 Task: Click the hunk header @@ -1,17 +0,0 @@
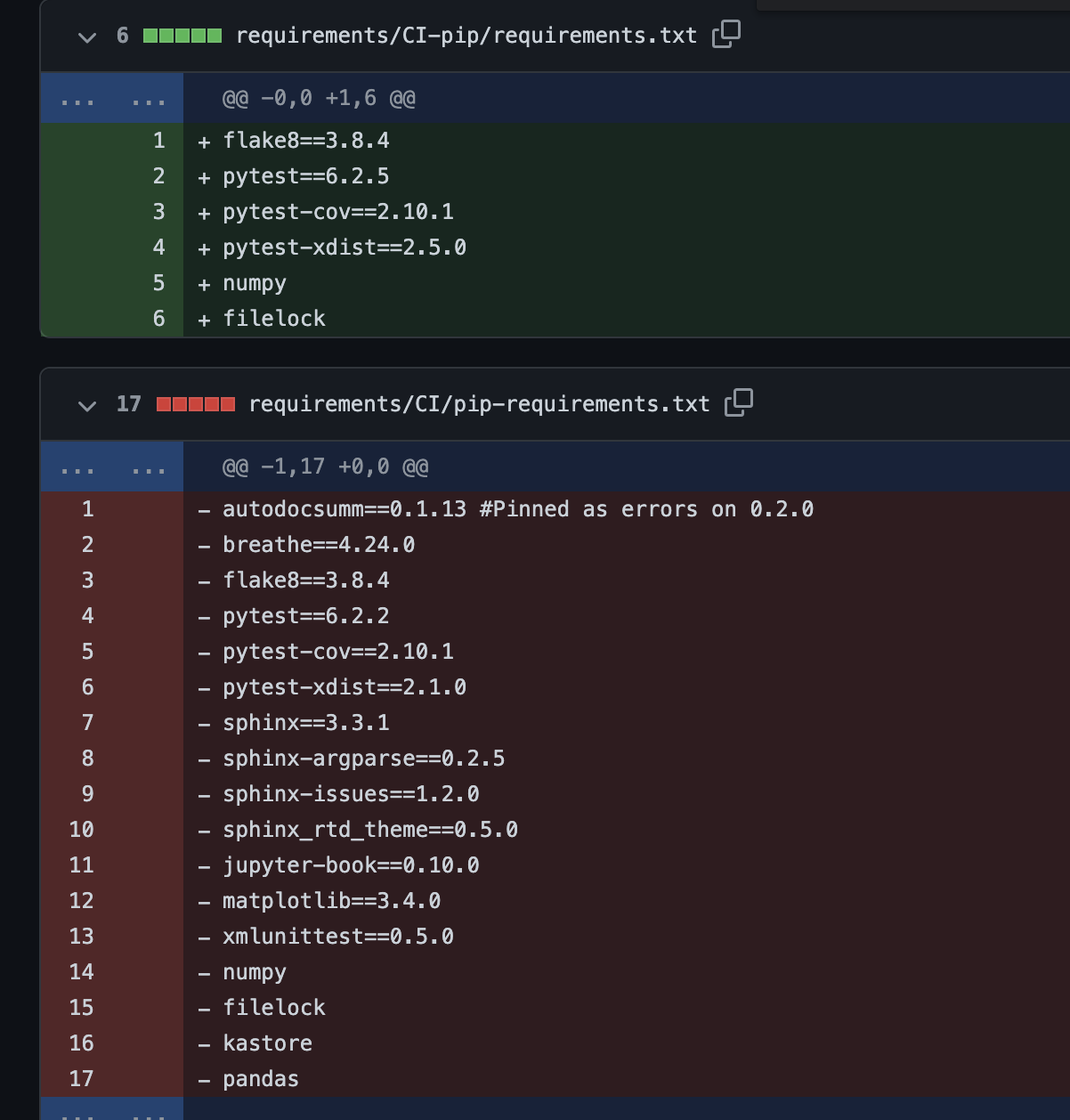[325, 466]
